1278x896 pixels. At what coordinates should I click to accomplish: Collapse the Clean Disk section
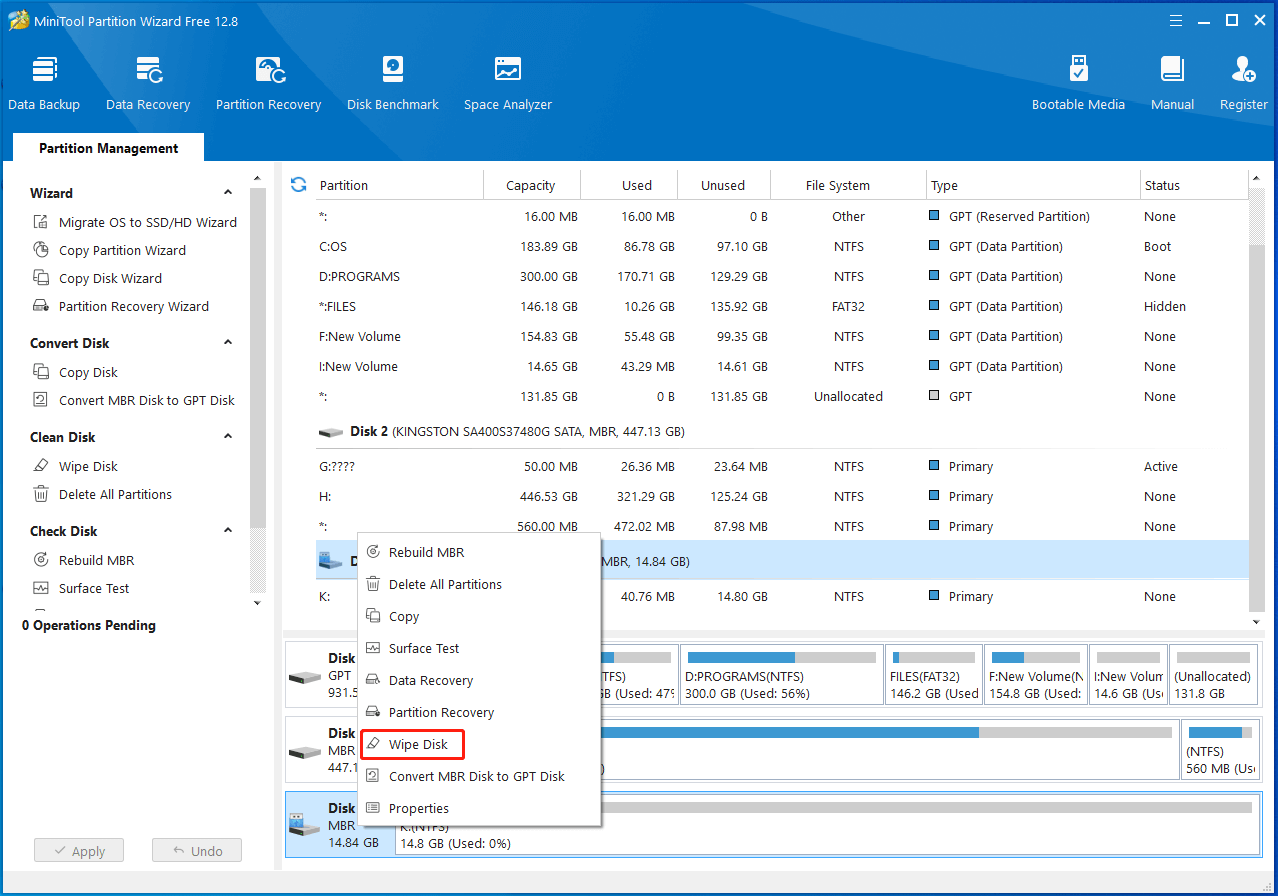[228, 437]
